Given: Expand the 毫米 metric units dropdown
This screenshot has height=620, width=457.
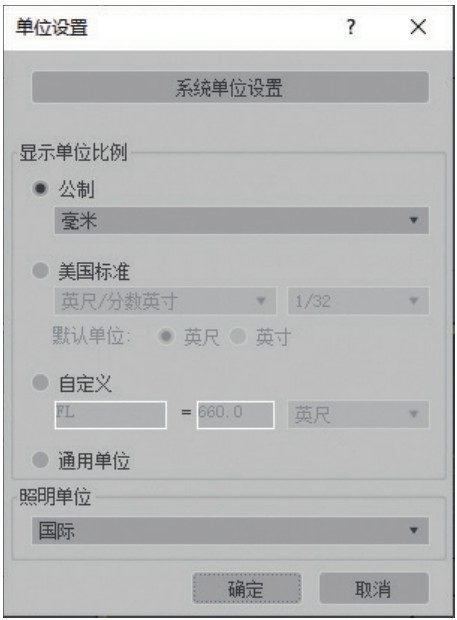Looking at the screenshot, I should (242, 220).
